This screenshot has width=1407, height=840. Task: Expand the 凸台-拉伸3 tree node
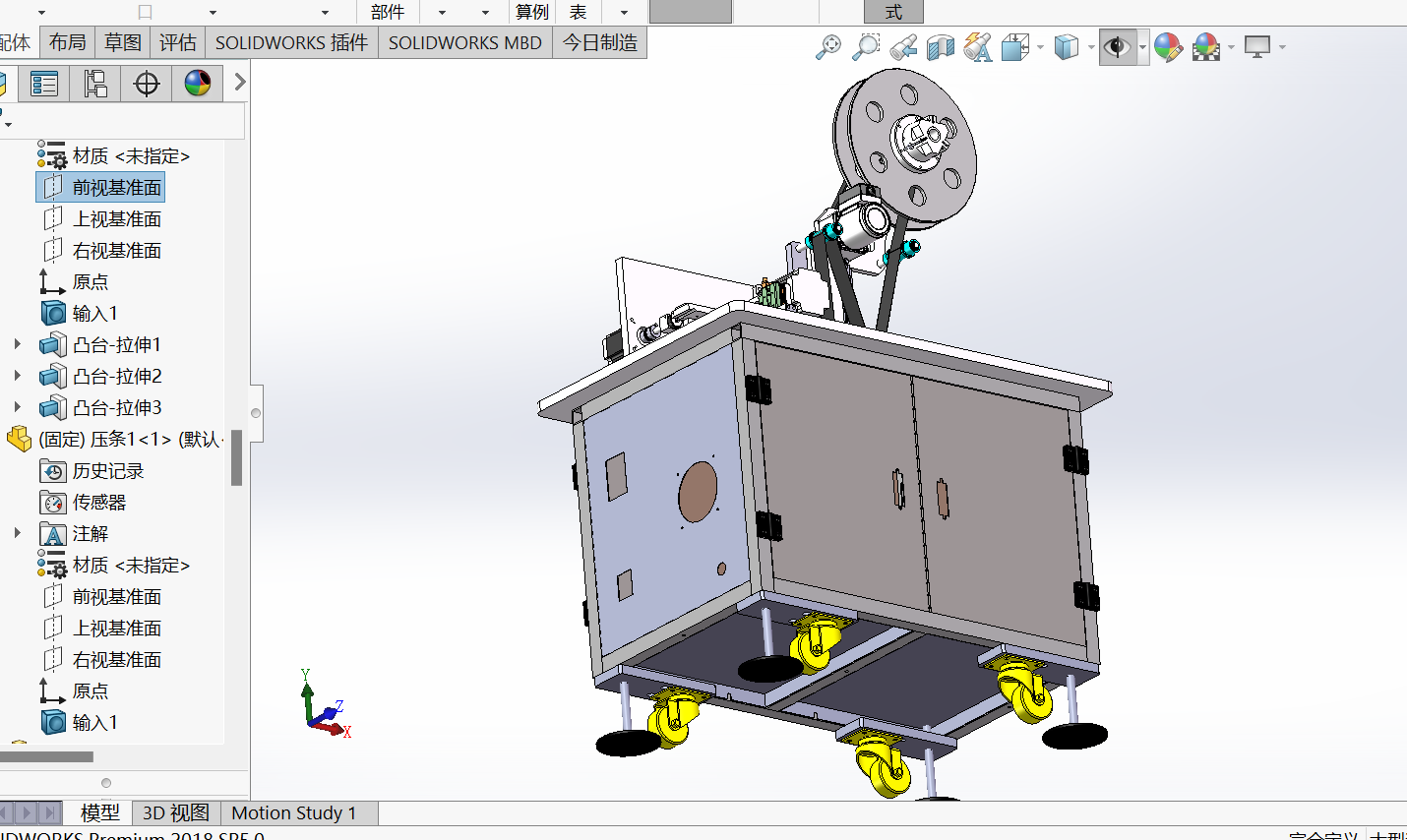17,407
